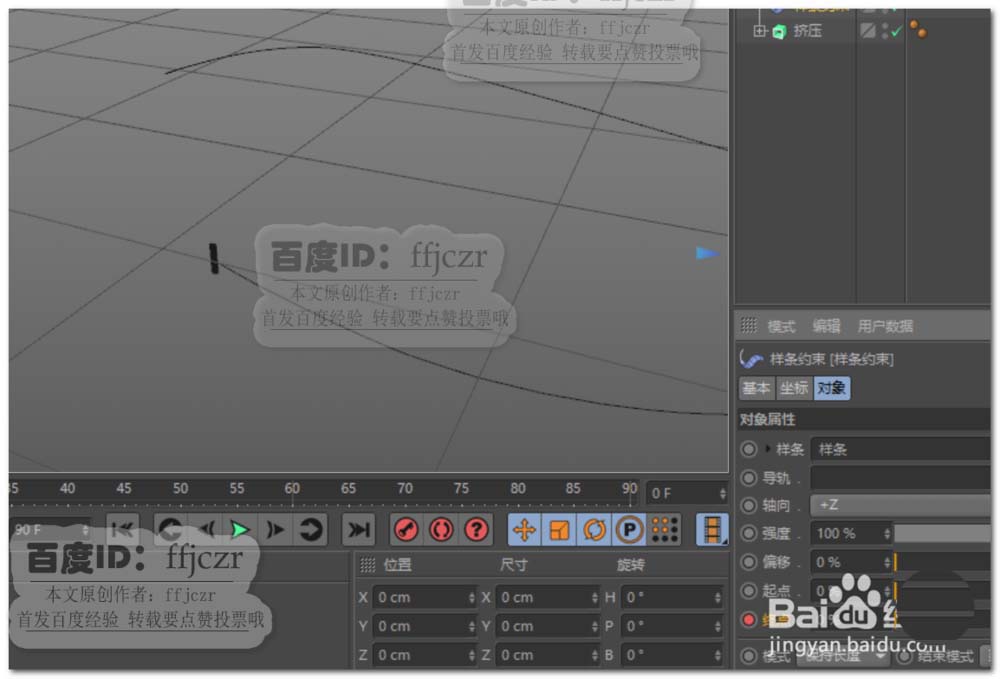The image size is (1000, 679).
Task: Open the 用户数据 menu
Action: point(885,326)
